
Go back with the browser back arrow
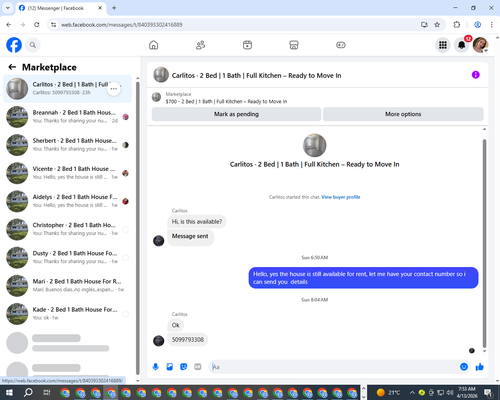9,25
